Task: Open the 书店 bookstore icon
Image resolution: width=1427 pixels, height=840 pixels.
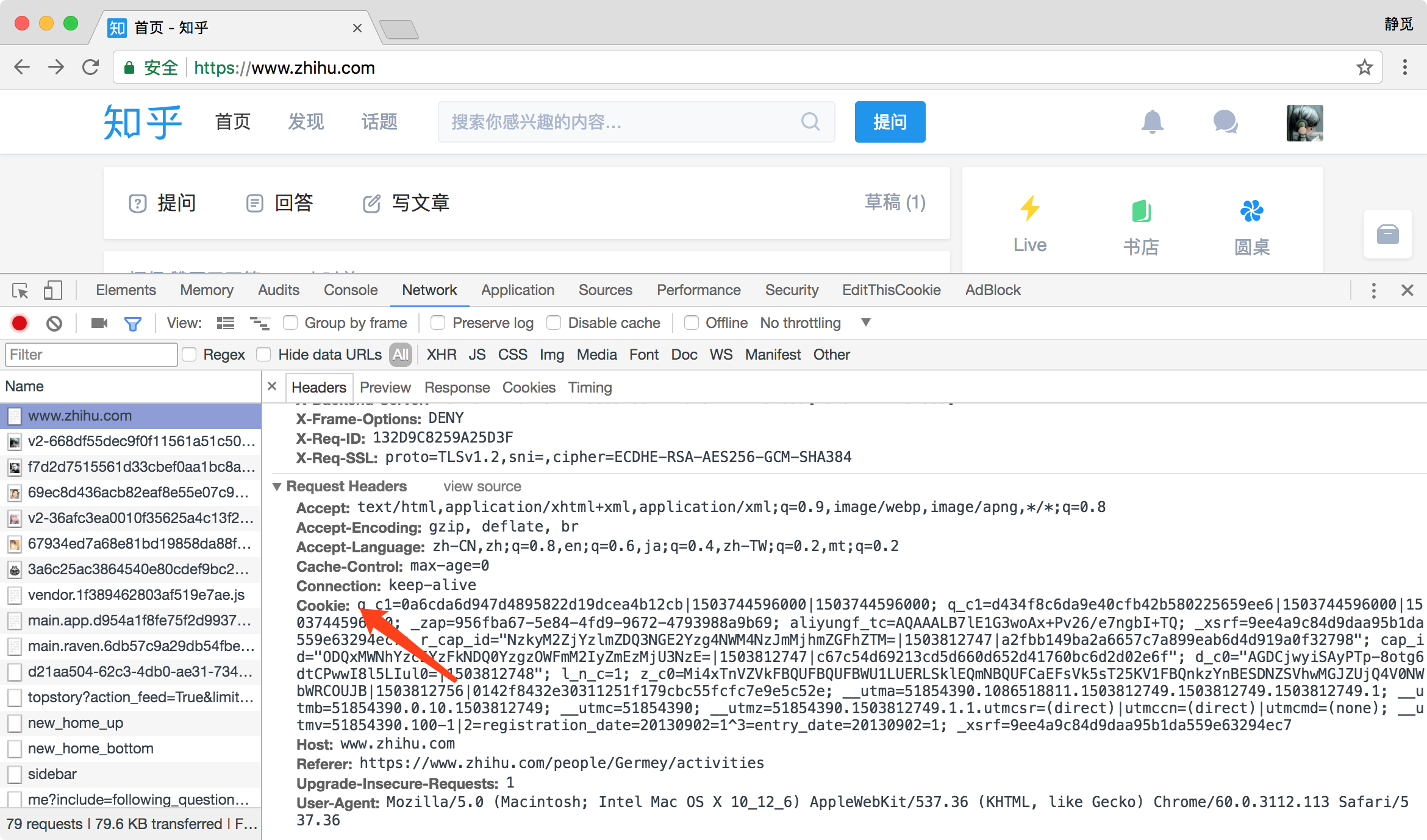Action: 1141,211
